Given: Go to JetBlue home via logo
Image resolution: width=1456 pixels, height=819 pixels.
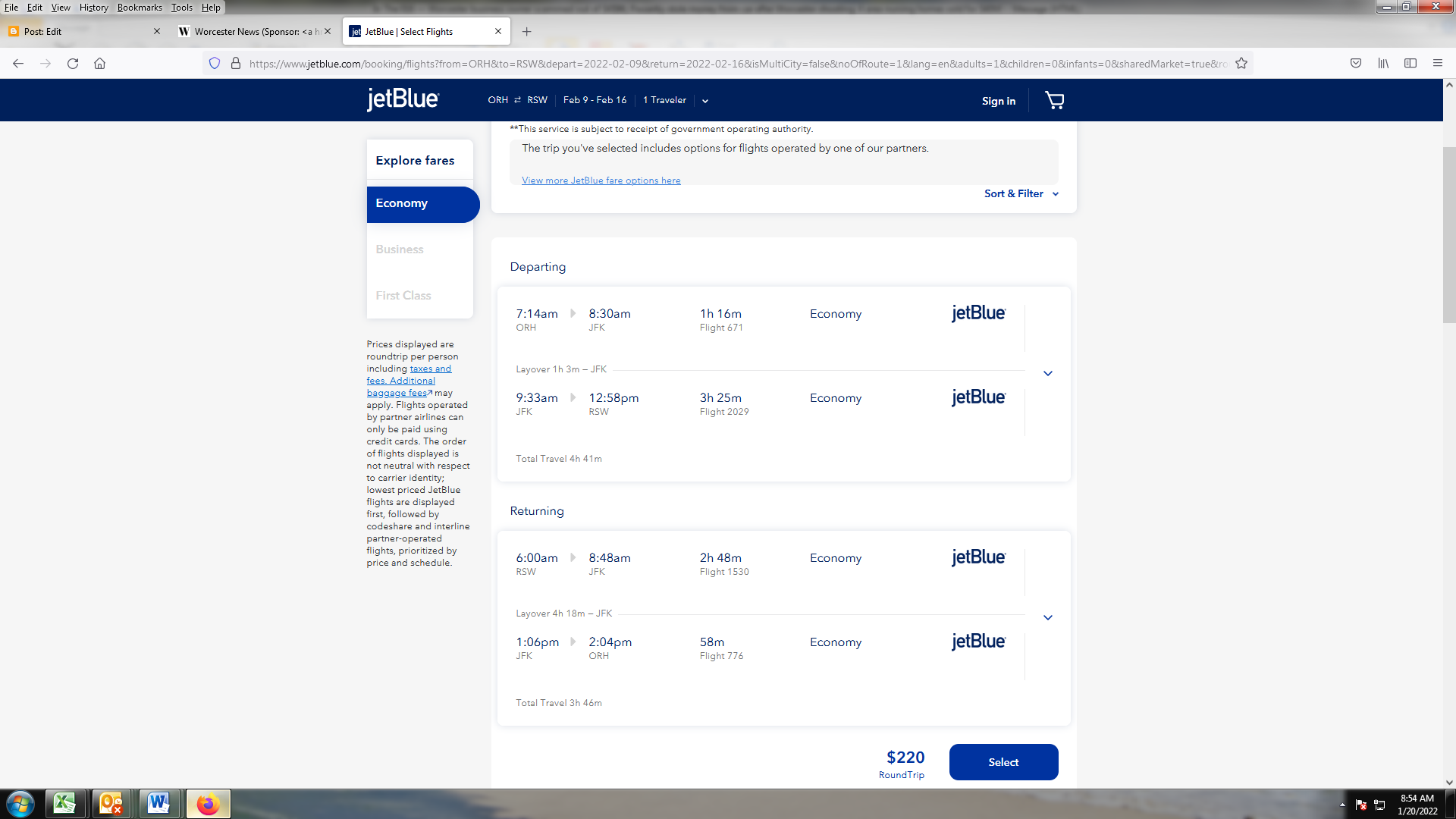Looking at the screenshot, I should pos(403,99).
